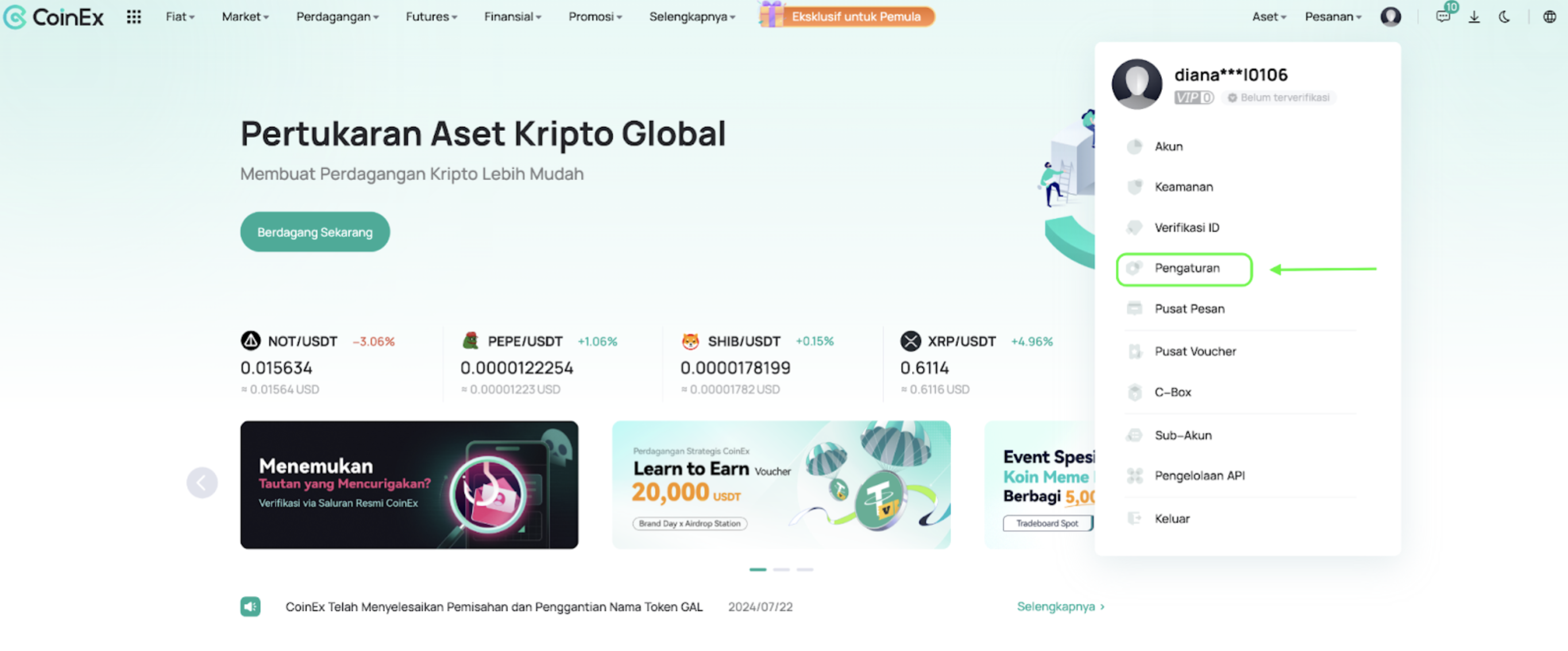Open the Aset dropdown
The image size is (1568, 651).
pos(1269,17)
